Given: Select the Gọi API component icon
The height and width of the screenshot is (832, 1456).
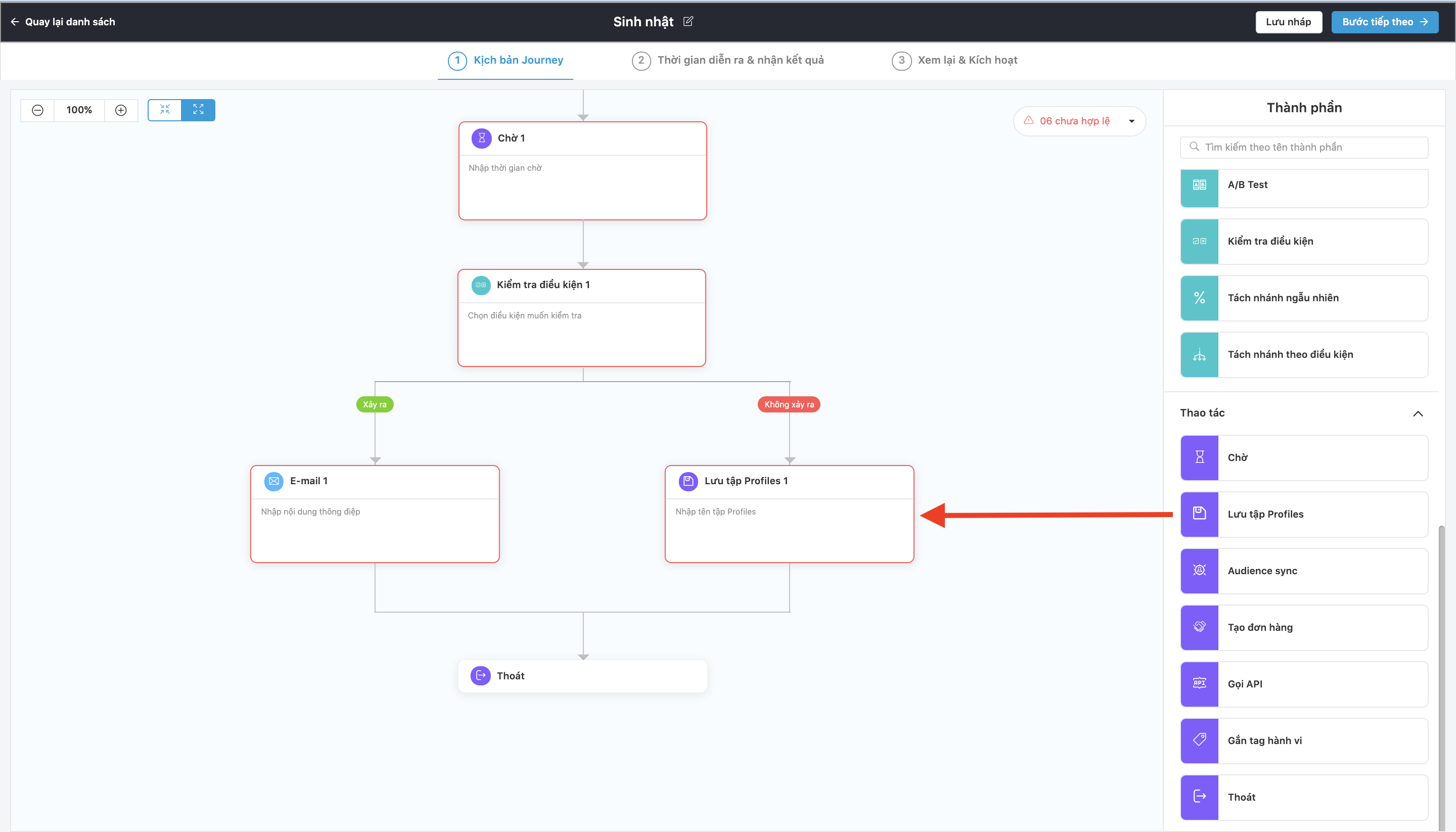Looking at the screenshot, I should tap(1199, 683).
